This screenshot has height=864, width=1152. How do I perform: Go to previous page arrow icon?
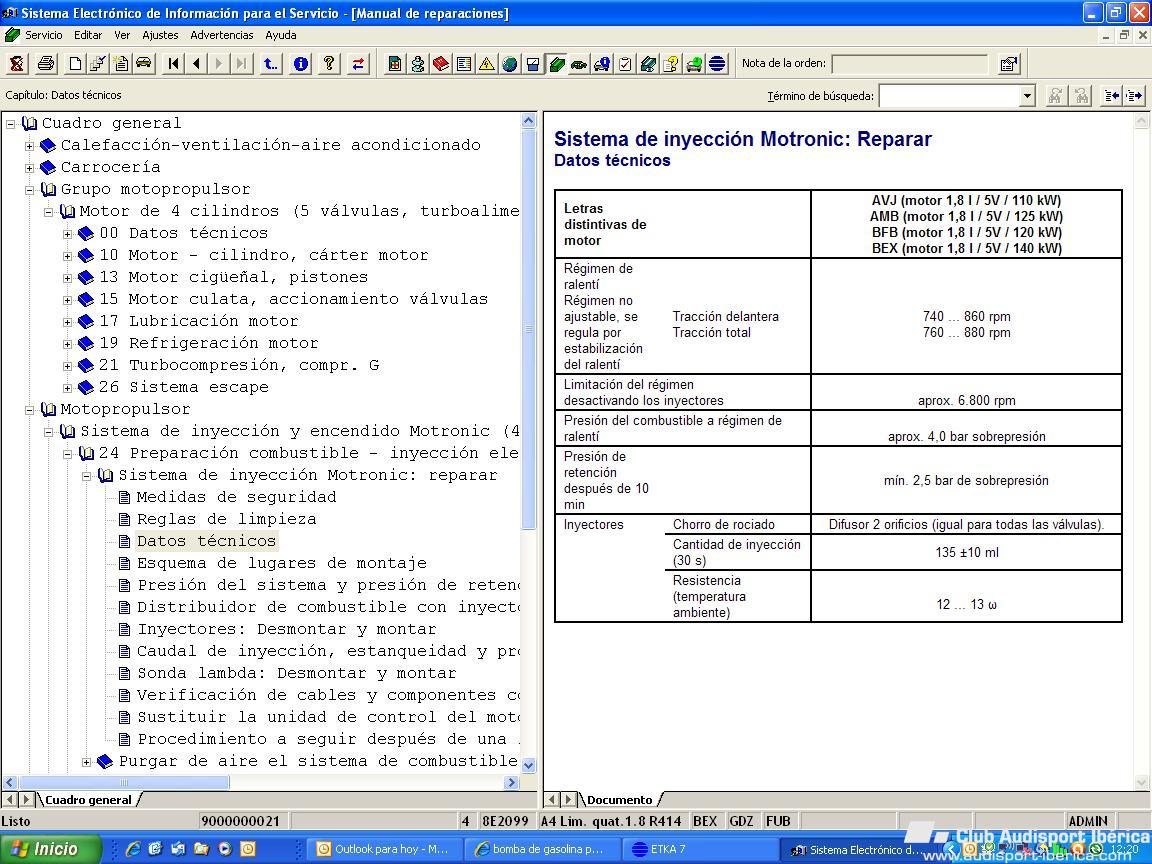196,64
